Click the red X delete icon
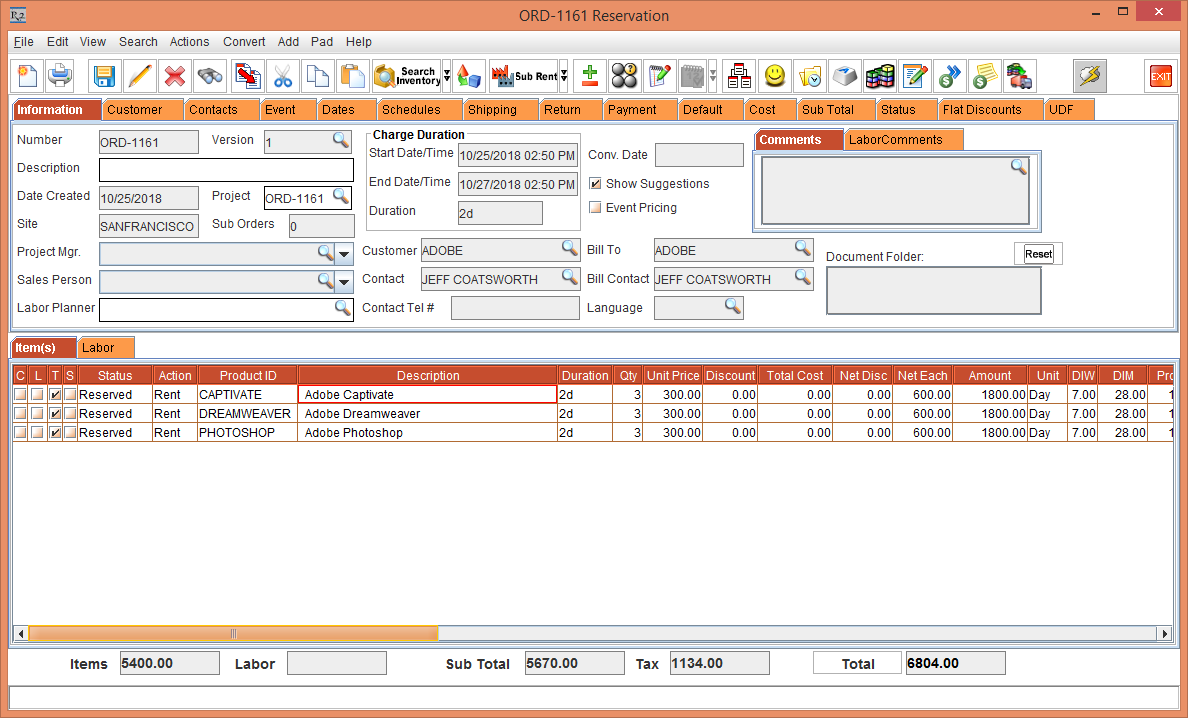Image resolution: width=1188 pixels, height=718 pixels. [x=175, y=76]
